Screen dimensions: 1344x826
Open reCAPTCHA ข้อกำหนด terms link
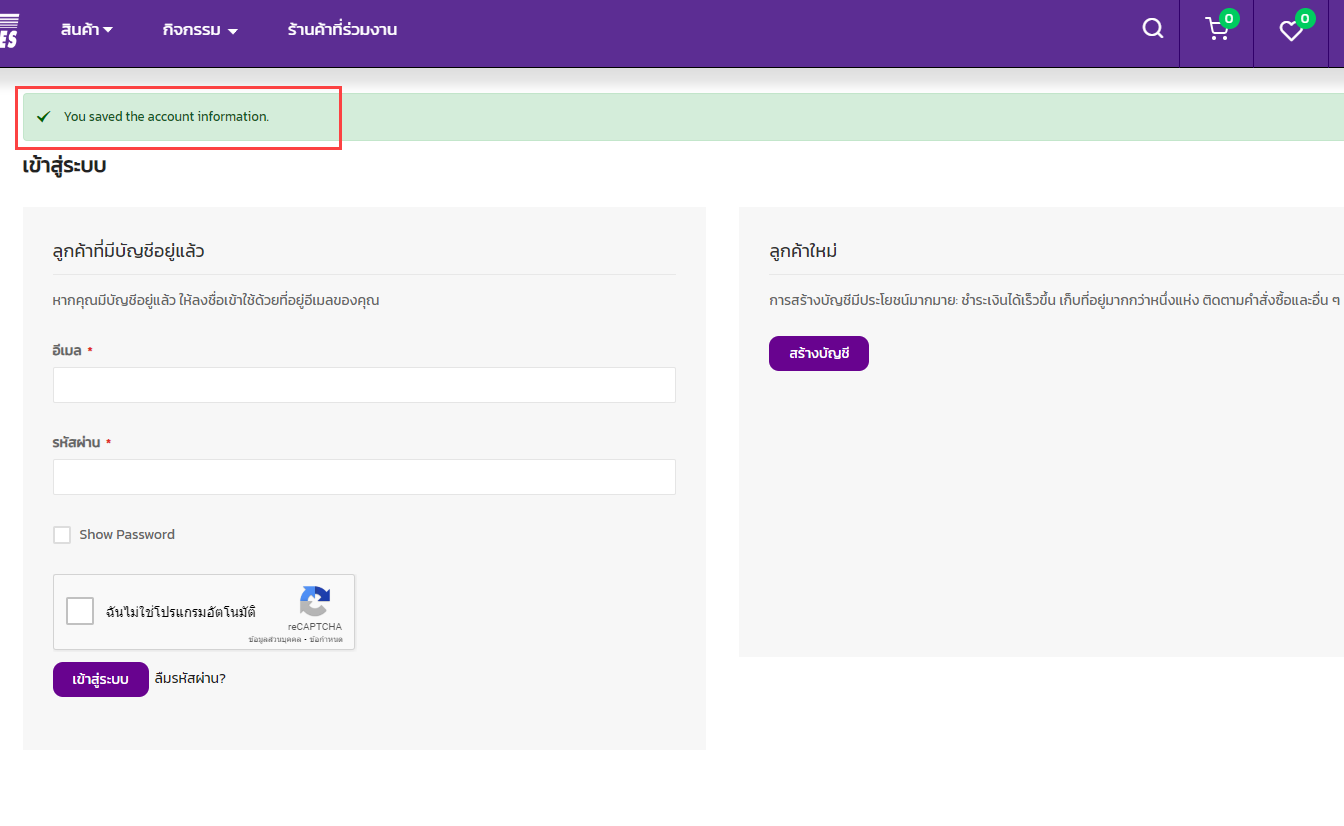point(326,639)
